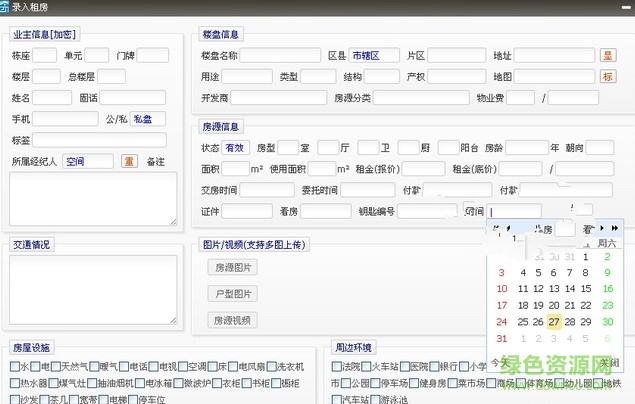This screenshot has width=635, height=404.
Task: Check the 法院 surroundings checkbox
Action: click(337, 367)
